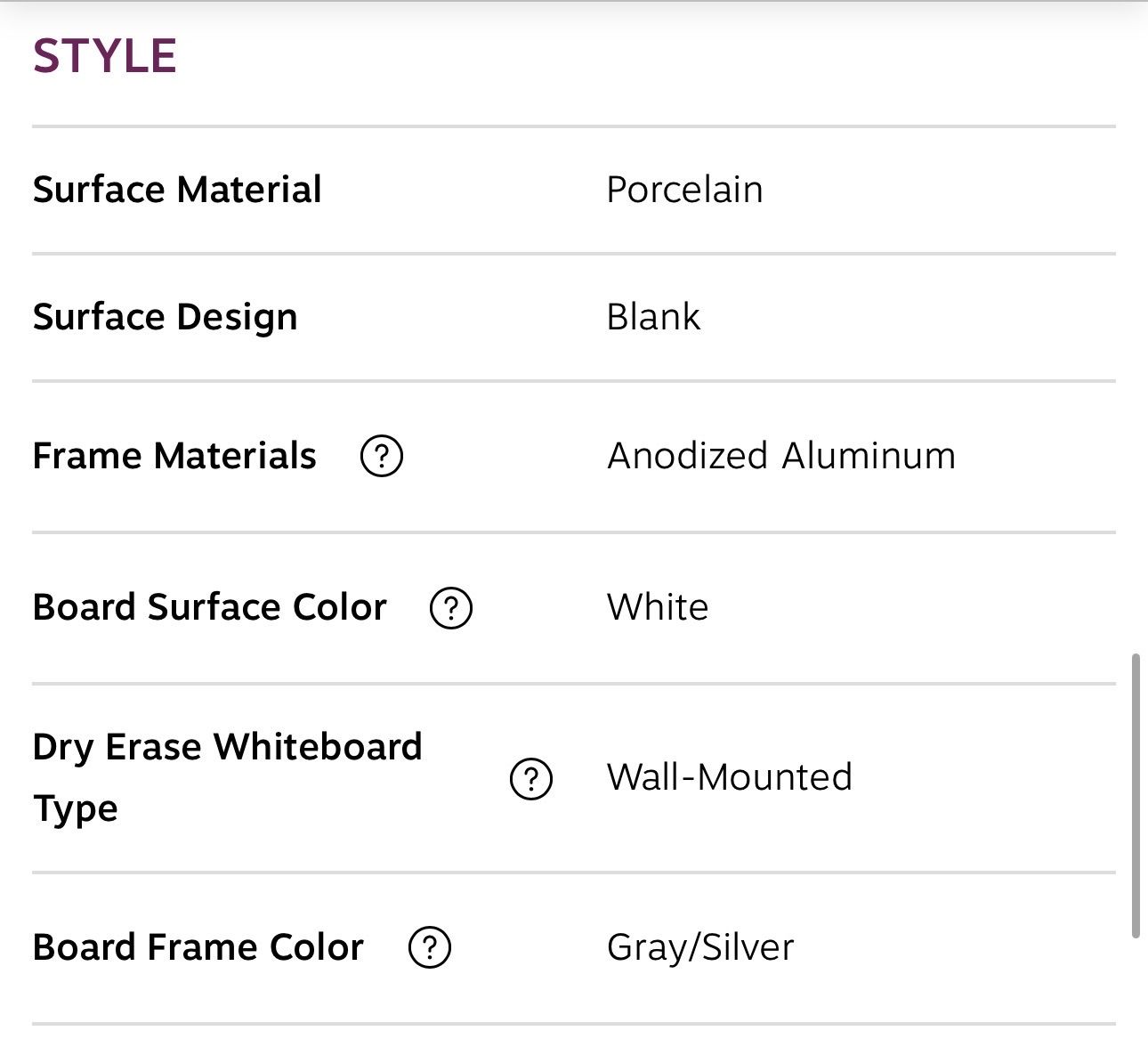Select the Anodized Aluminum value
Screen dimensions: 1148x1039
point(780,456)
